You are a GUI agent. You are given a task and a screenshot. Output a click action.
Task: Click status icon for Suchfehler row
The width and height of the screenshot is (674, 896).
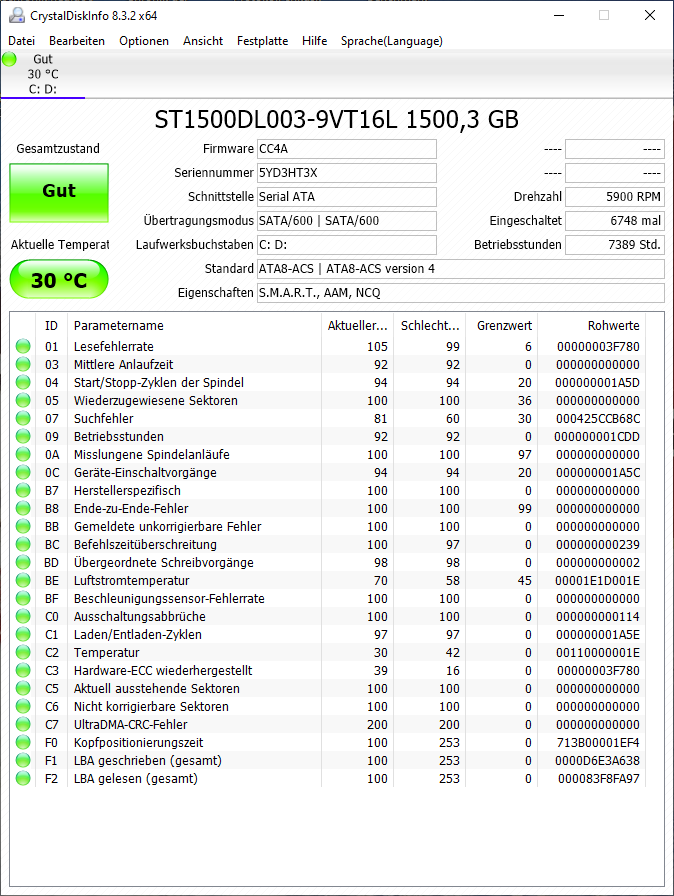[23, 418]
